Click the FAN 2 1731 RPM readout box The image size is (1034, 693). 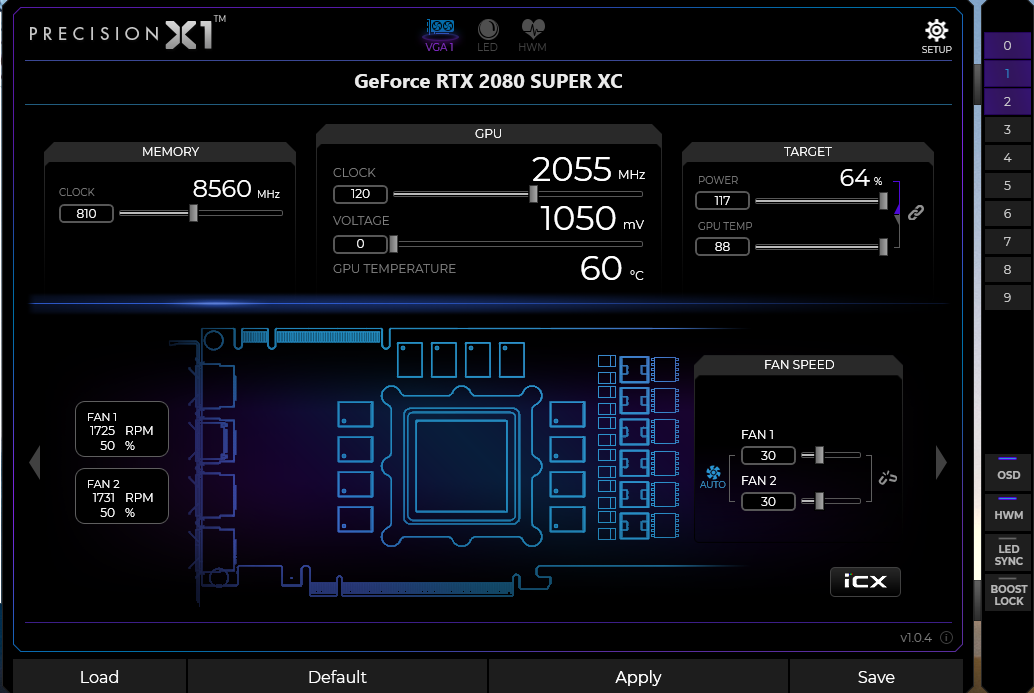122,497
